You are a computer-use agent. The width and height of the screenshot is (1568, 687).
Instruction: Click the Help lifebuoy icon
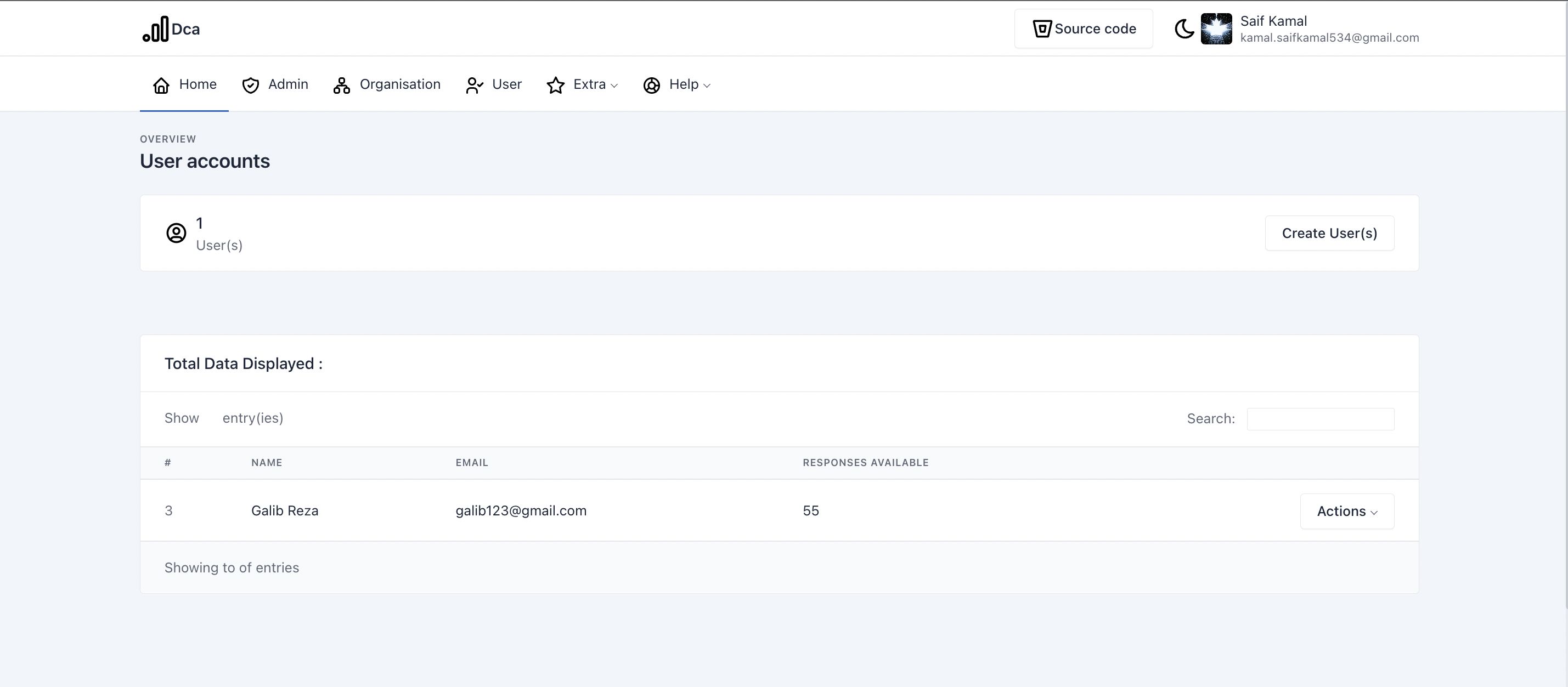[651, 85]
